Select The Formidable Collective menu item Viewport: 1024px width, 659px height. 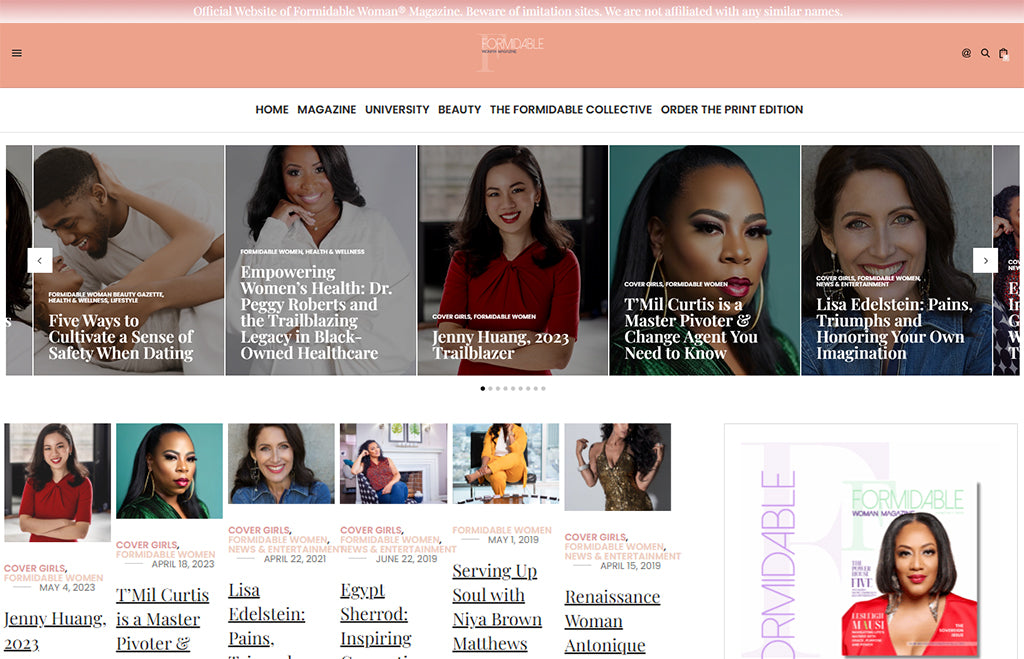(570, 110)
